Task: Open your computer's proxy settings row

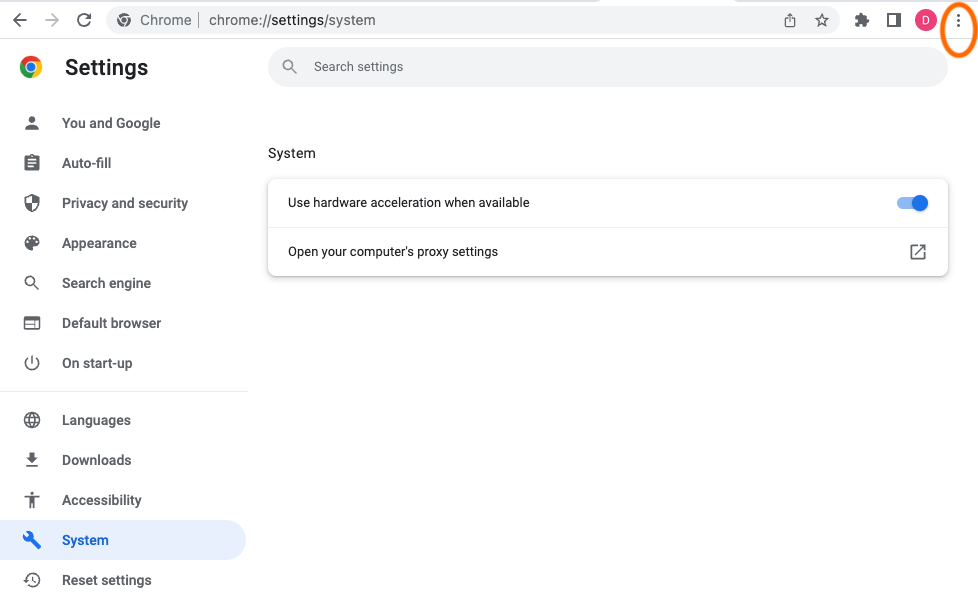Action: (x=608, y=252)
